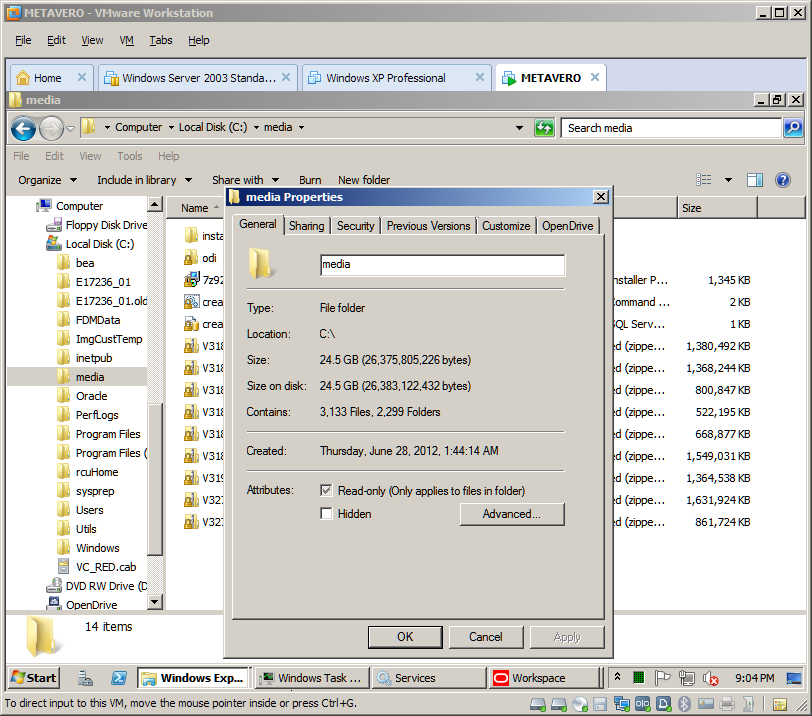Click the navigation pane scroll down arrow

click(x=155, y=602)
